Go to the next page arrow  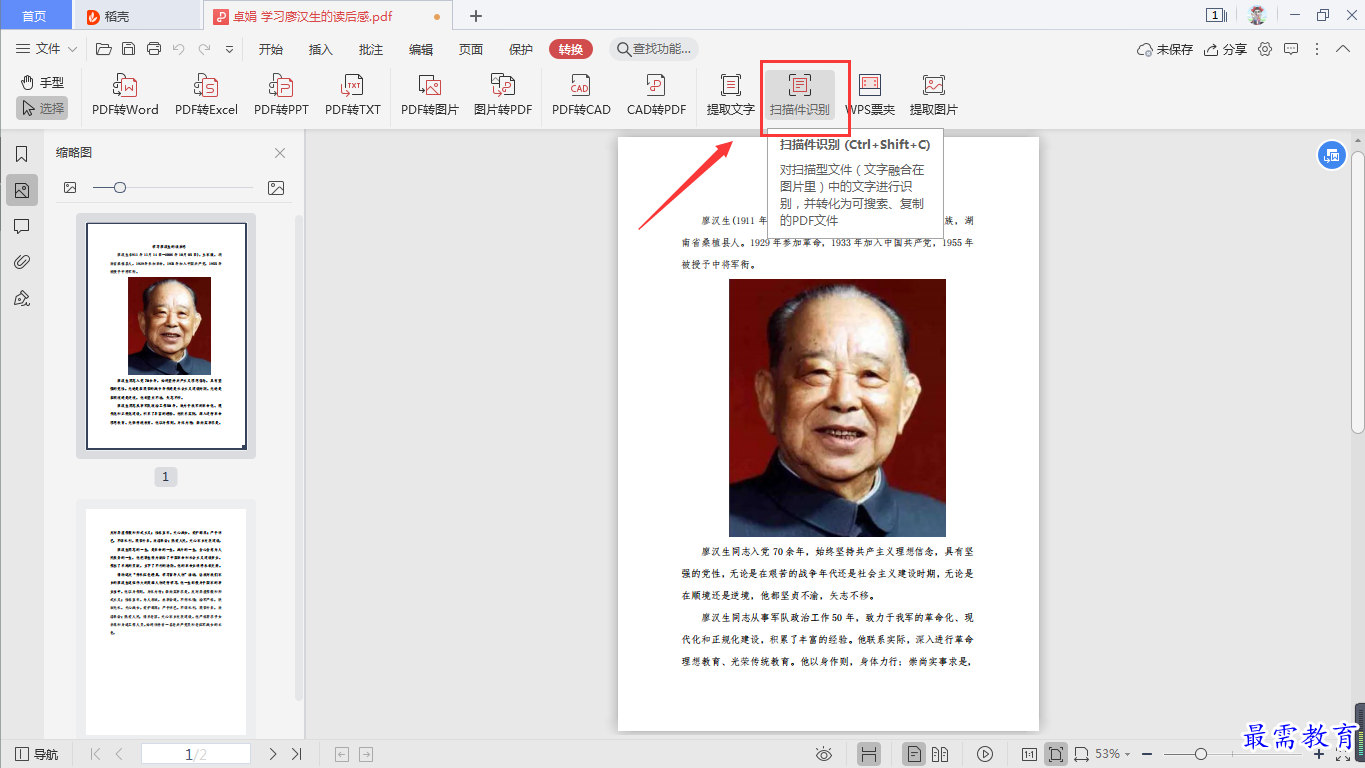(273, 754)
